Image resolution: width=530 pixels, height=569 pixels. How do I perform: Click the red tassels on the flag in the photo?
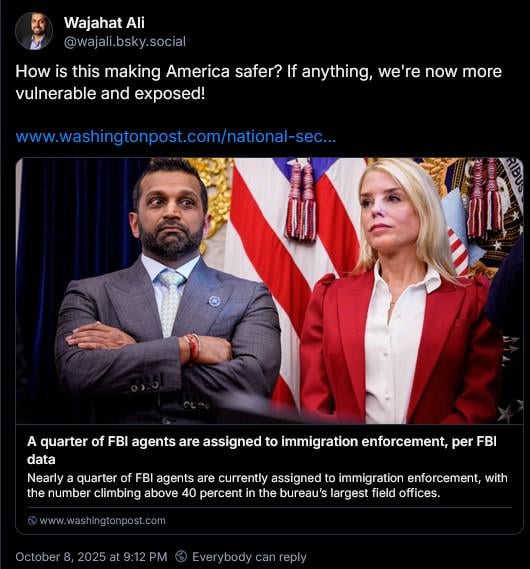[301, 201]
